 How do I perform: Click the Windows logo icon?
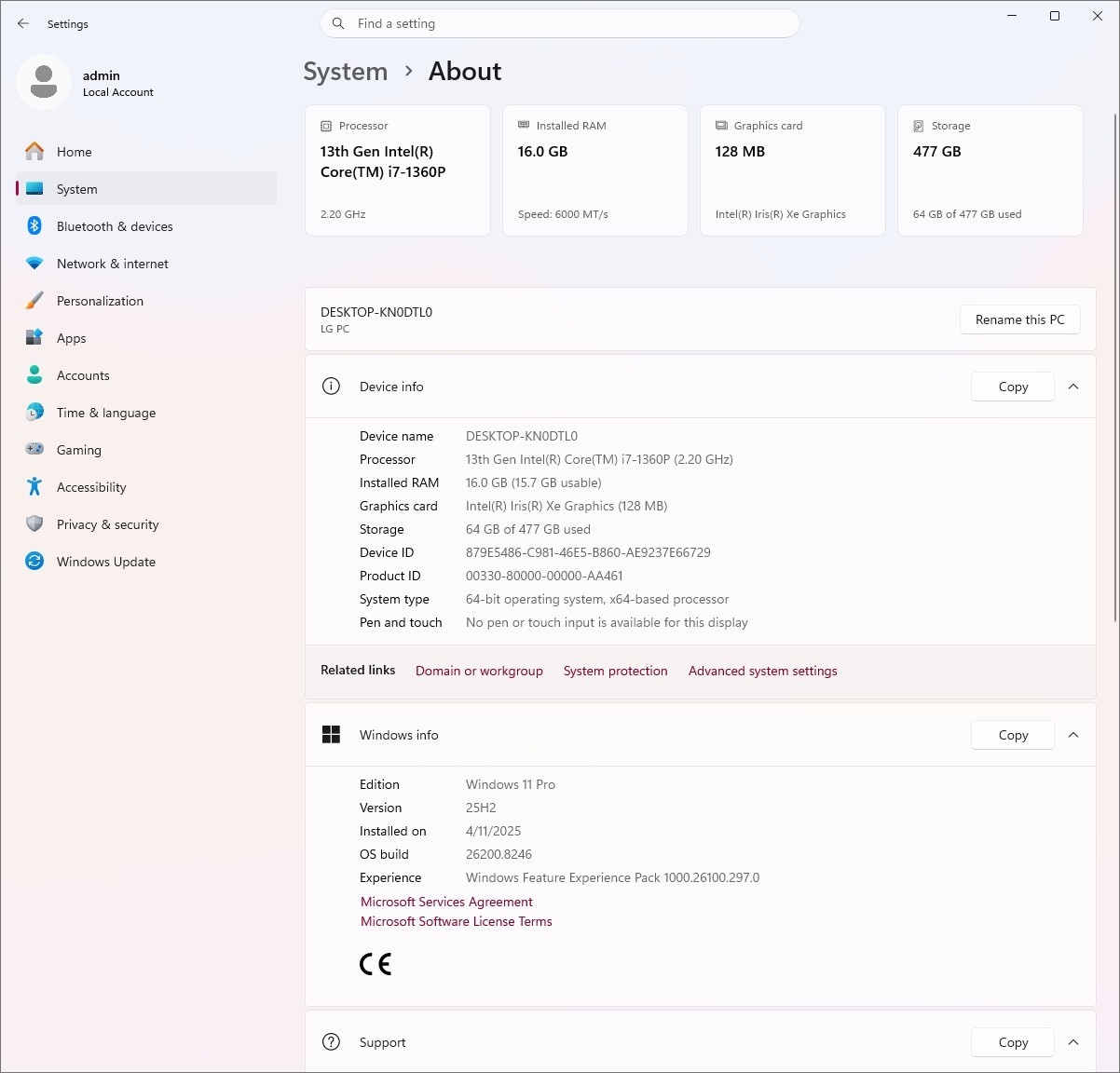[331, 735]
